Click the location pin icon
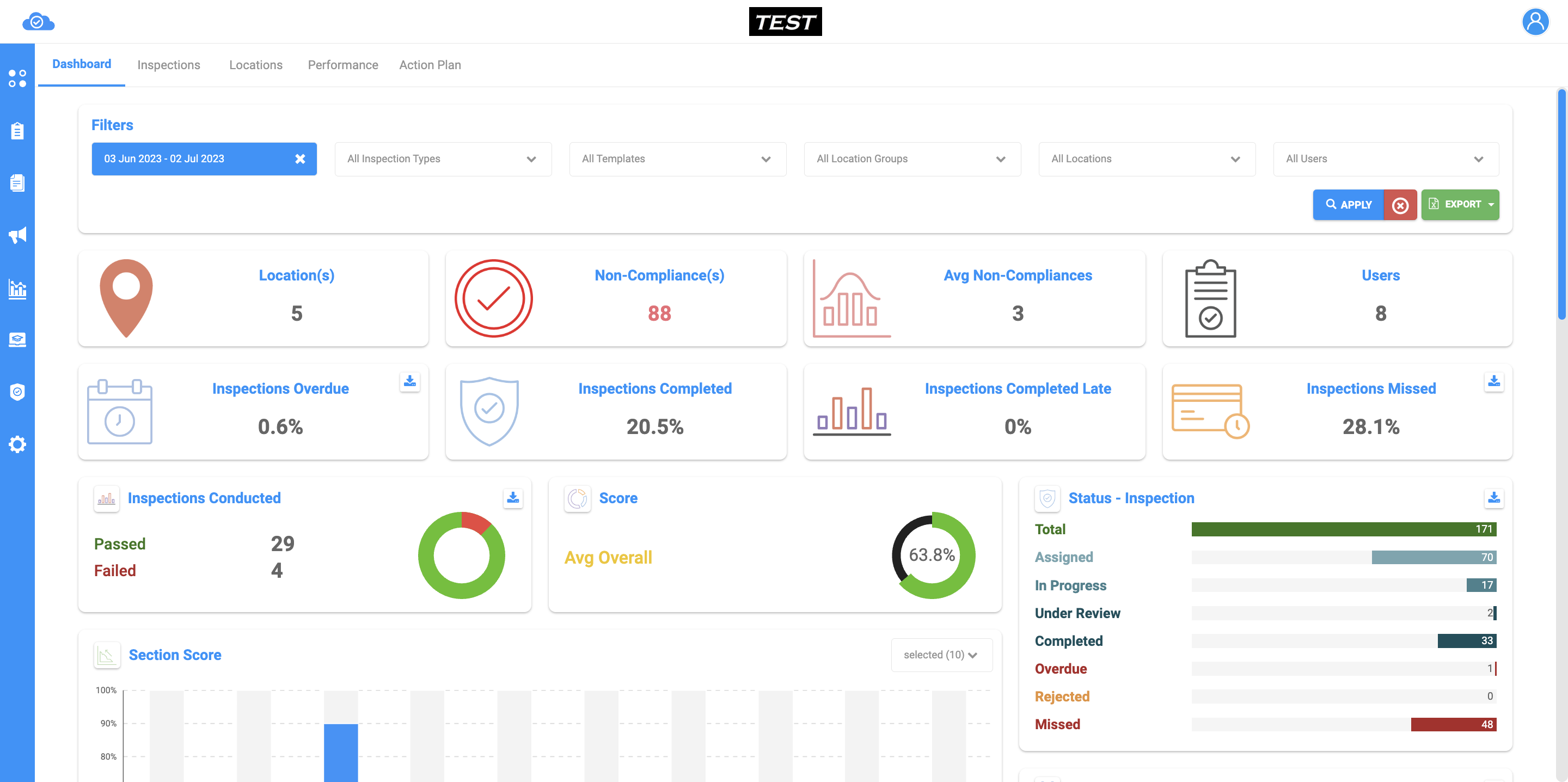The width and height of the screenshot is (1568, 782). click(126, 298)
